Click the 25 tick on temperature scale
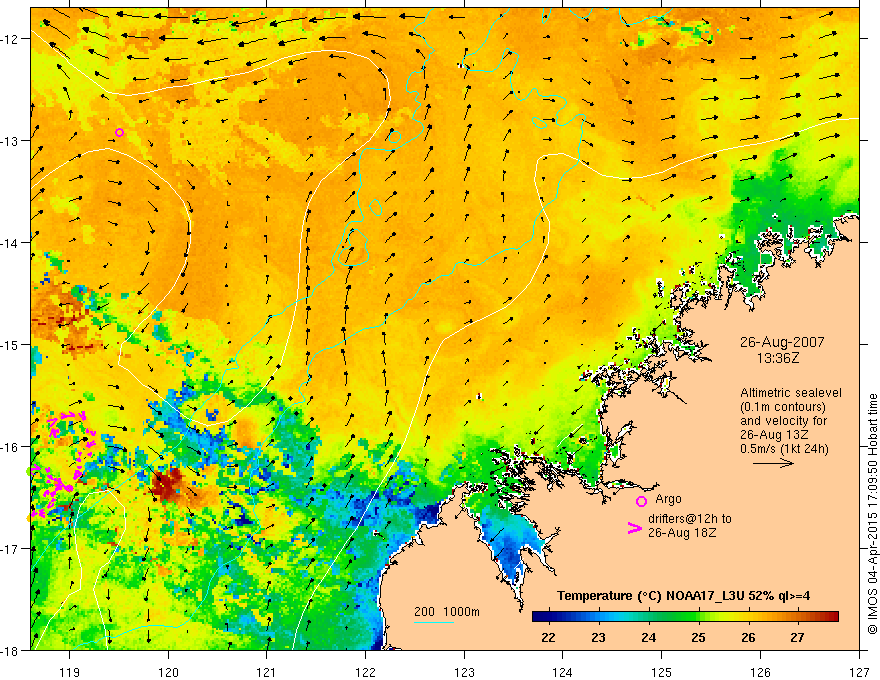The image size is (880, 680). pyautogui.click(x=698, y=637)
